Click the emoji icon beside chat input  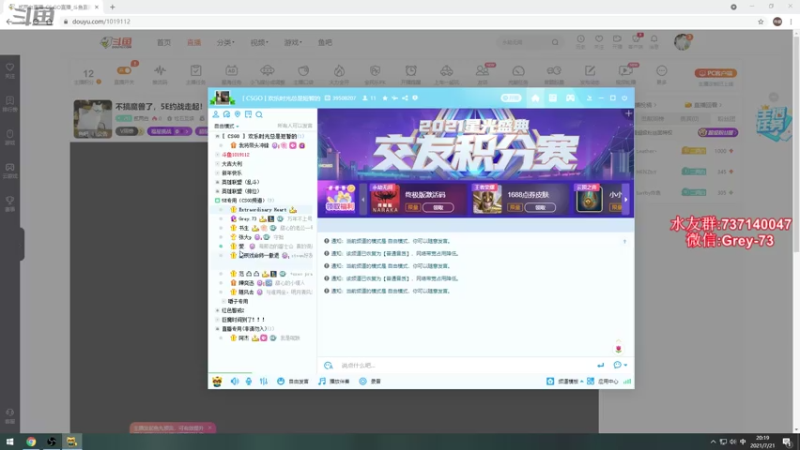(328, 365)
